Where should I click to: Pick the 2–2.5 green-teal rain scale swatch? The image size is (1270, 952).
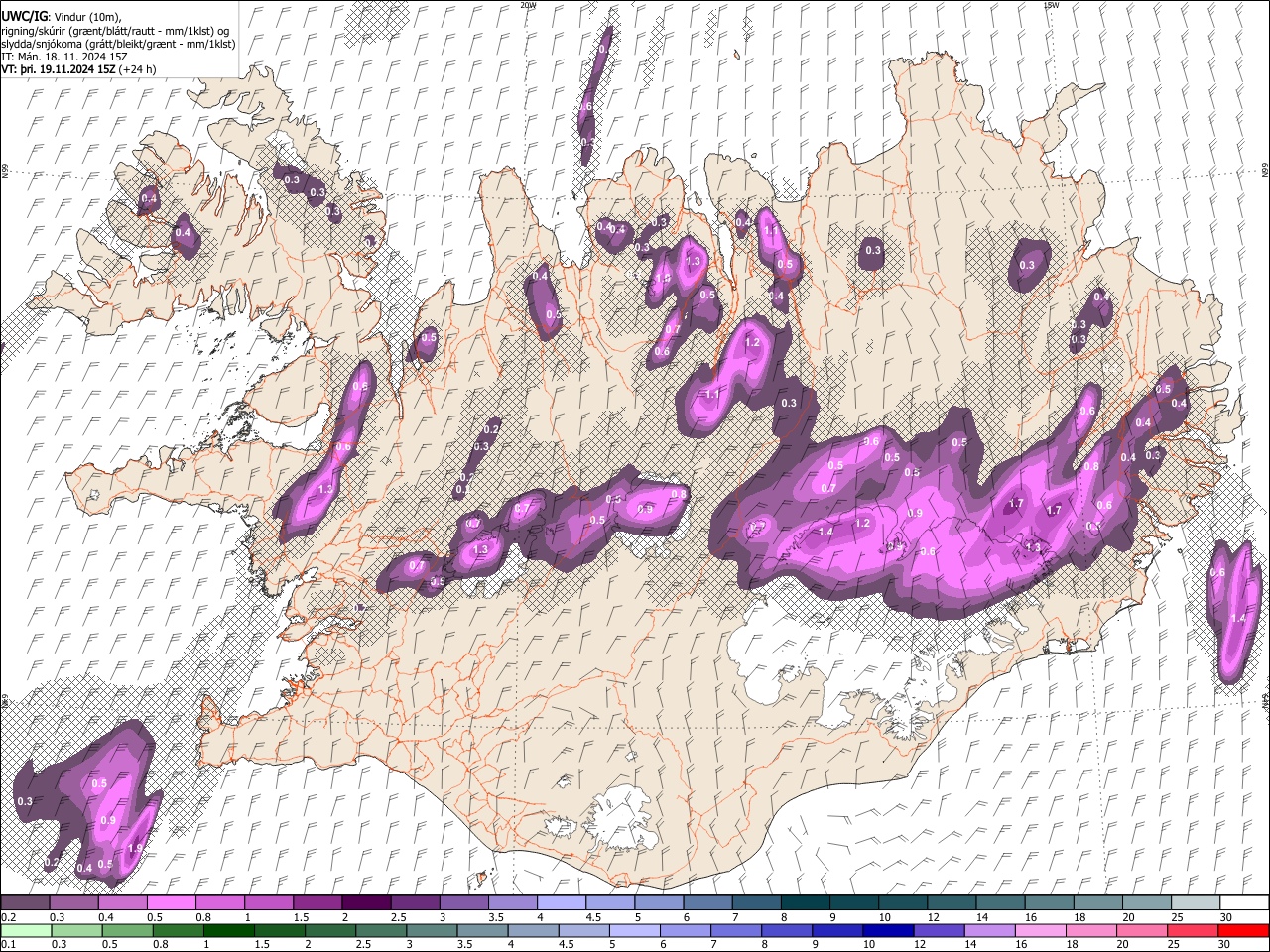tap(330, 930)
